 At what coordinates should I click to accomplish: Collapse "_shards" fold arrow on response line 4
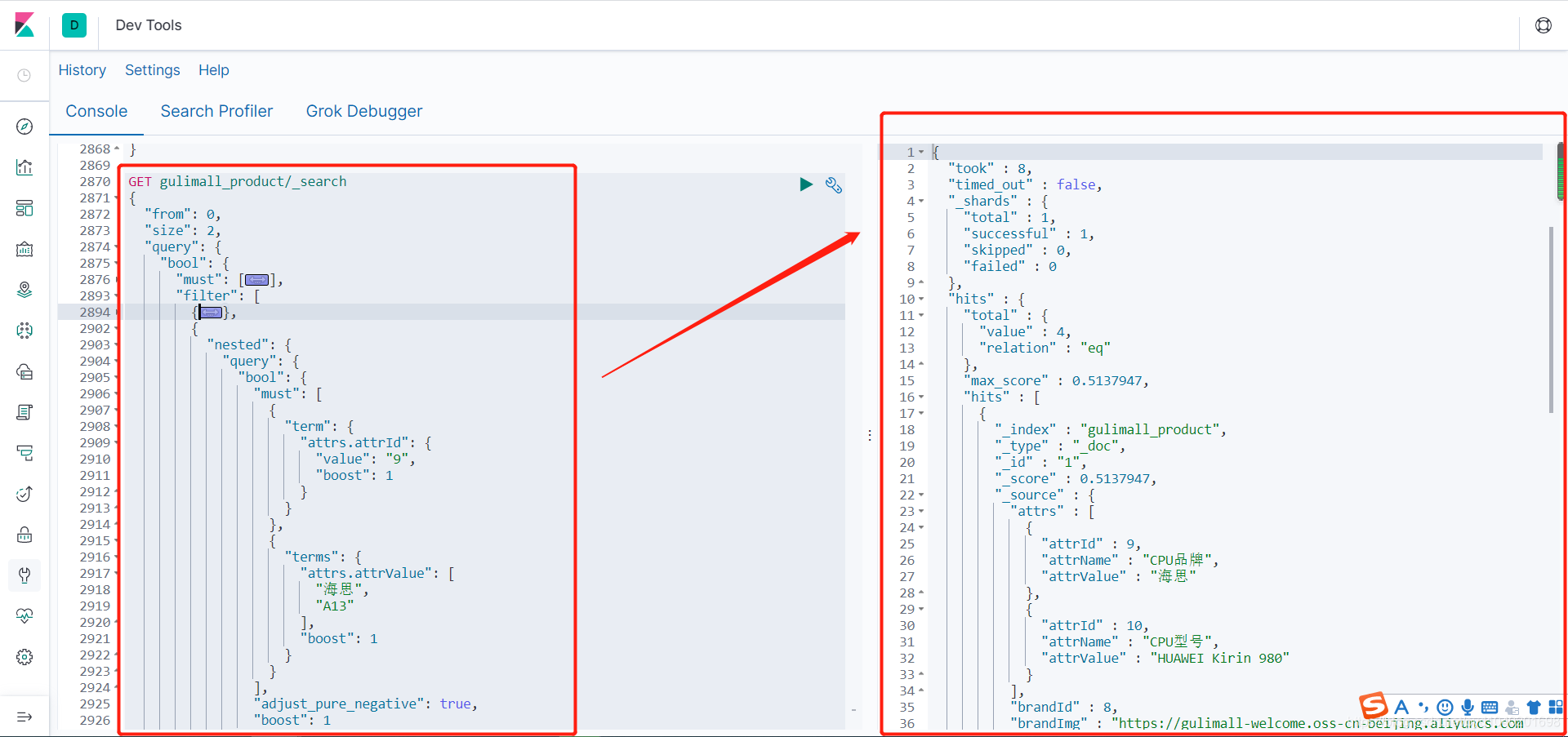(921, 202)
